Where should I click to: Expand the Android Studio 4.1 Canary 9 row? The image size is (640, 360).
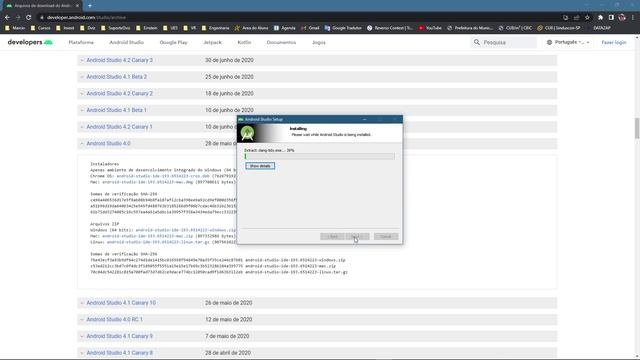click(x=317, y=336)
